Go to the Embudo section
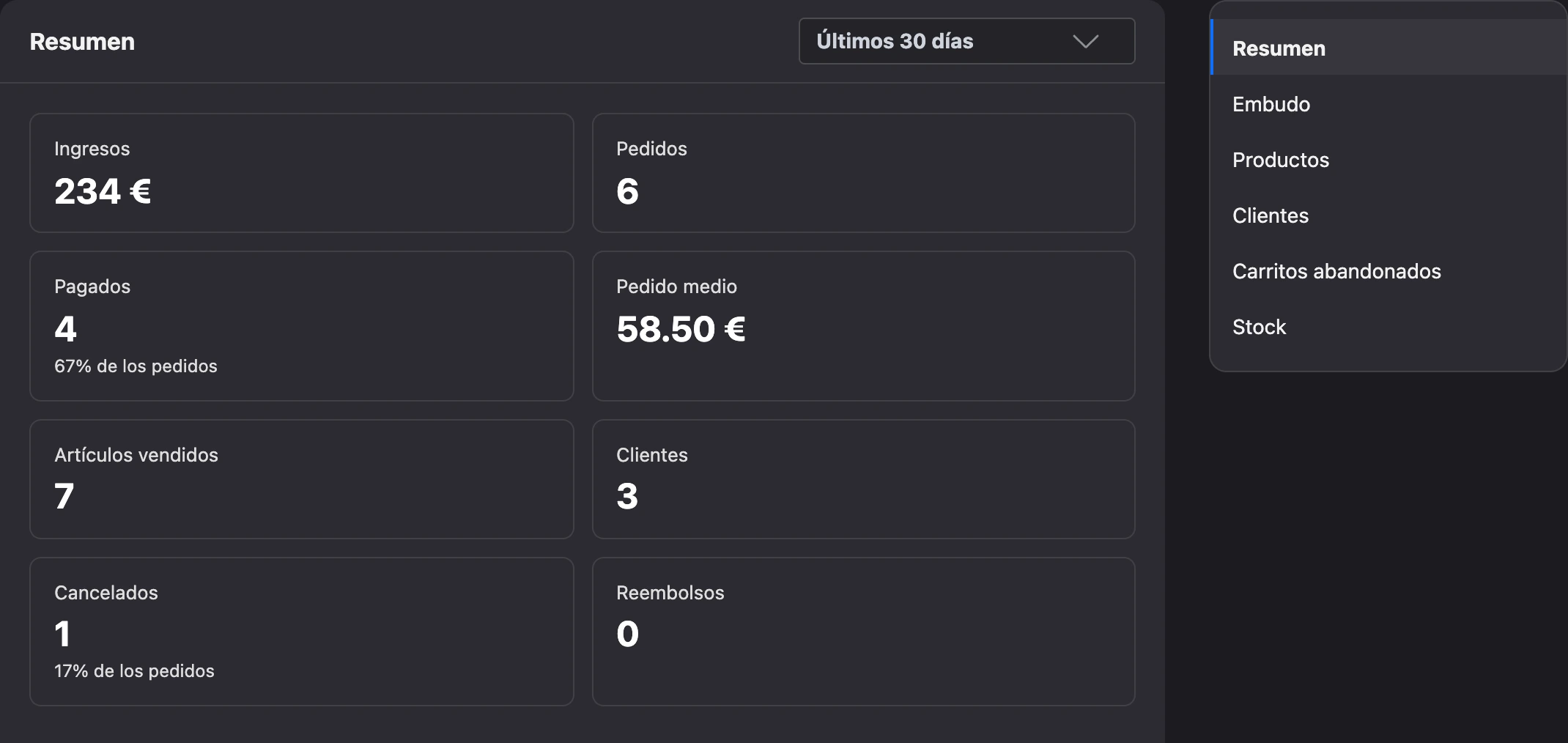Screen dimensions: 1568x743 coord(1388,104)
